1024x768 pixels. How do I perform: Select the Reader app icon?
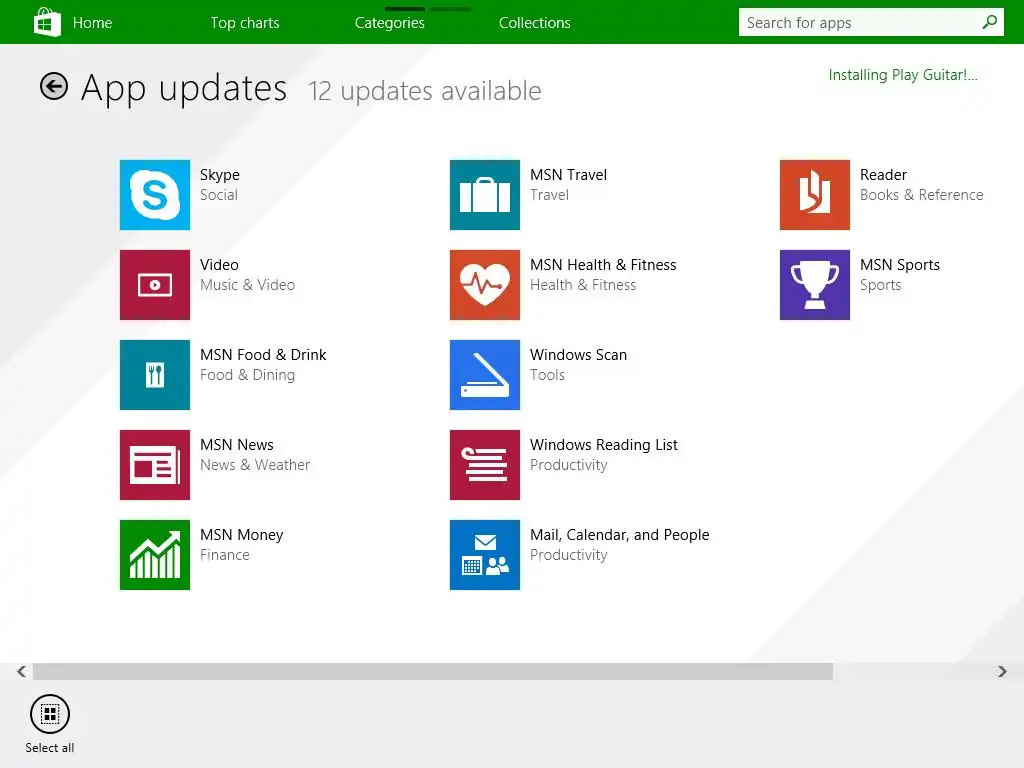click(x=814, y=195)
